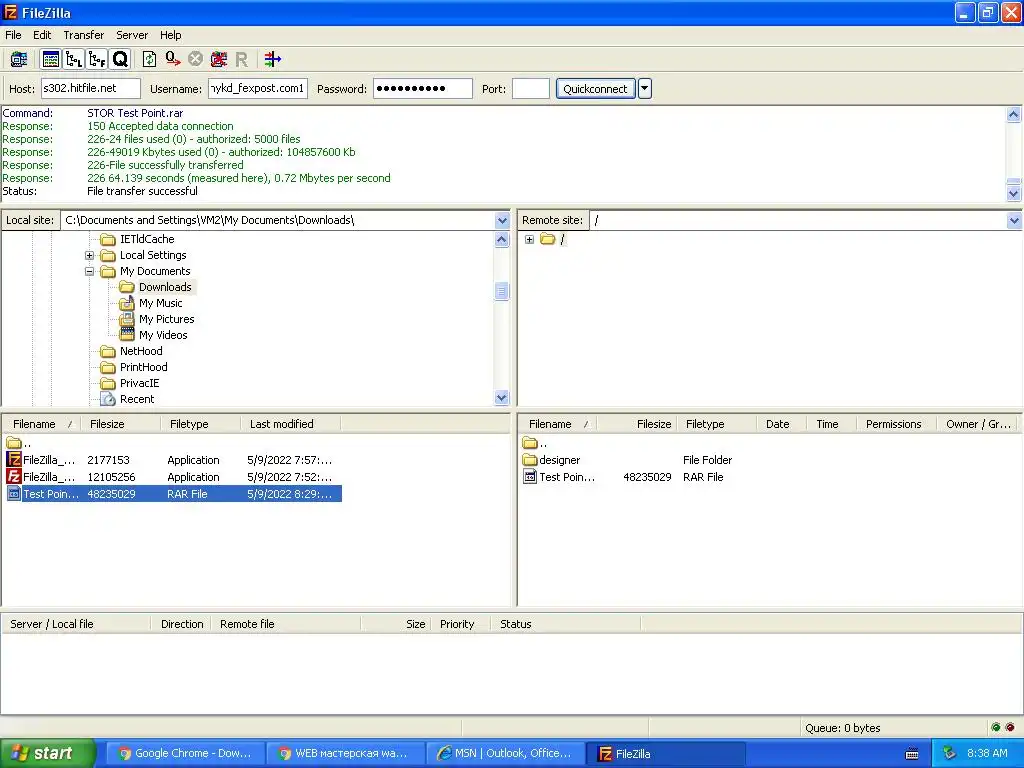Click the Quickconnect button
1024x768 pixels.
tap(595, 89)
